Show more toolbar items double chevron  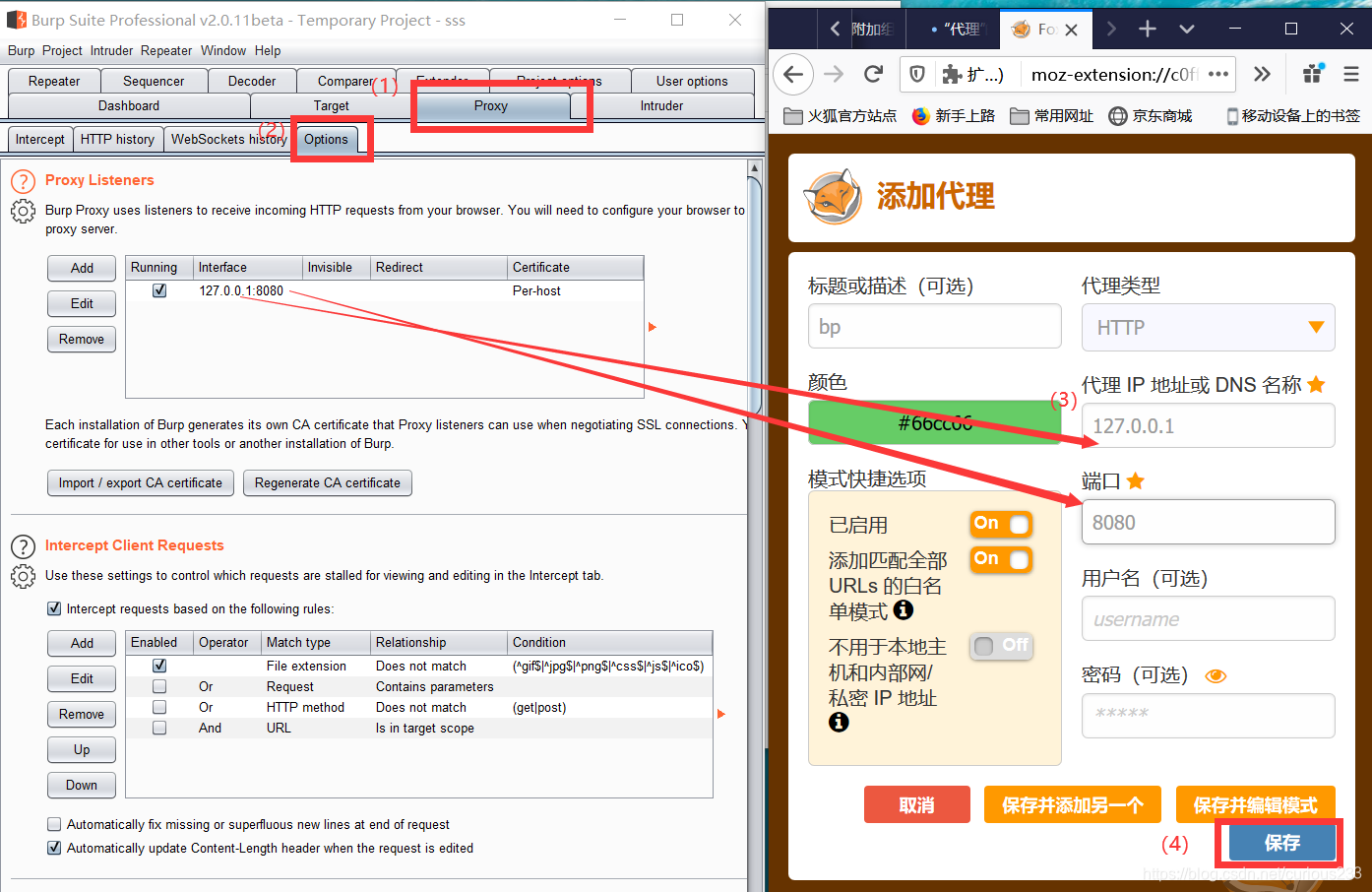[x=1262, y=74]
